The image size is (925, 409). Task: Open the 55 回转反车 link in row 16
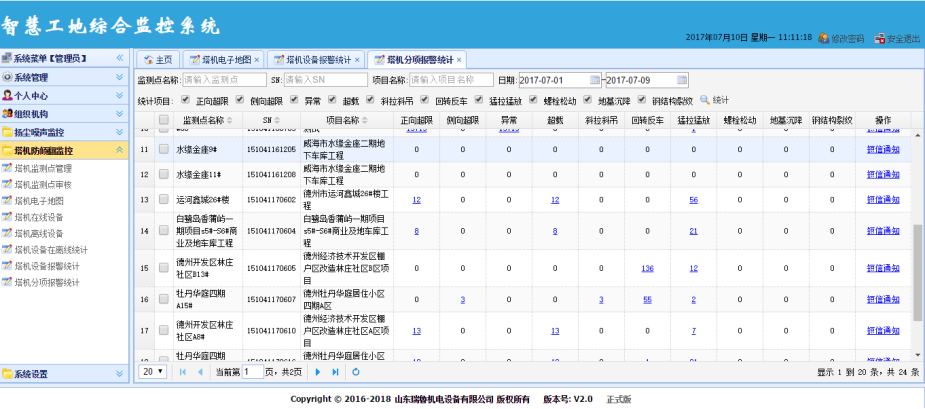tap(647, 300)
